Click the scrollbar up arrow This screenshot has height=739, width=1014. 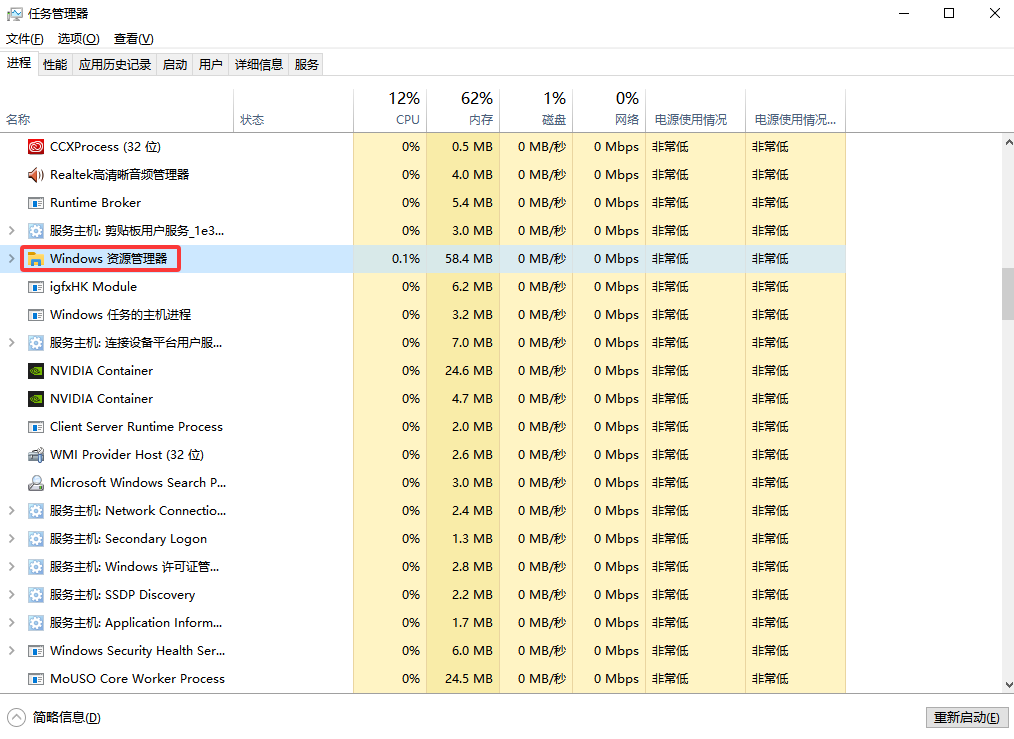click(1008, 142)
